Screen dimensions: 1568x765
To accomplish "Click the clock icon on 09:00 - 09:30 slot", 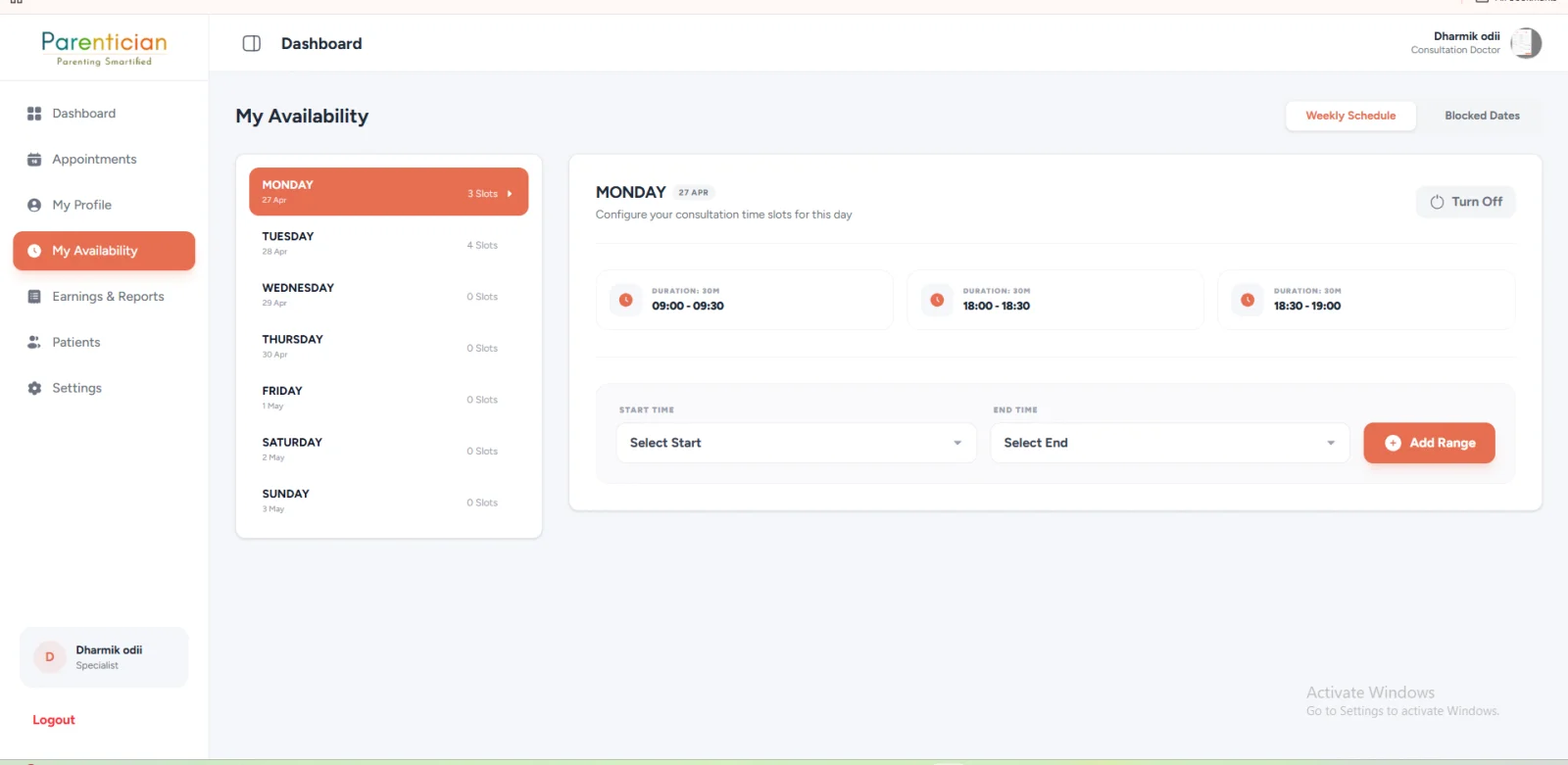I will 626,300.
